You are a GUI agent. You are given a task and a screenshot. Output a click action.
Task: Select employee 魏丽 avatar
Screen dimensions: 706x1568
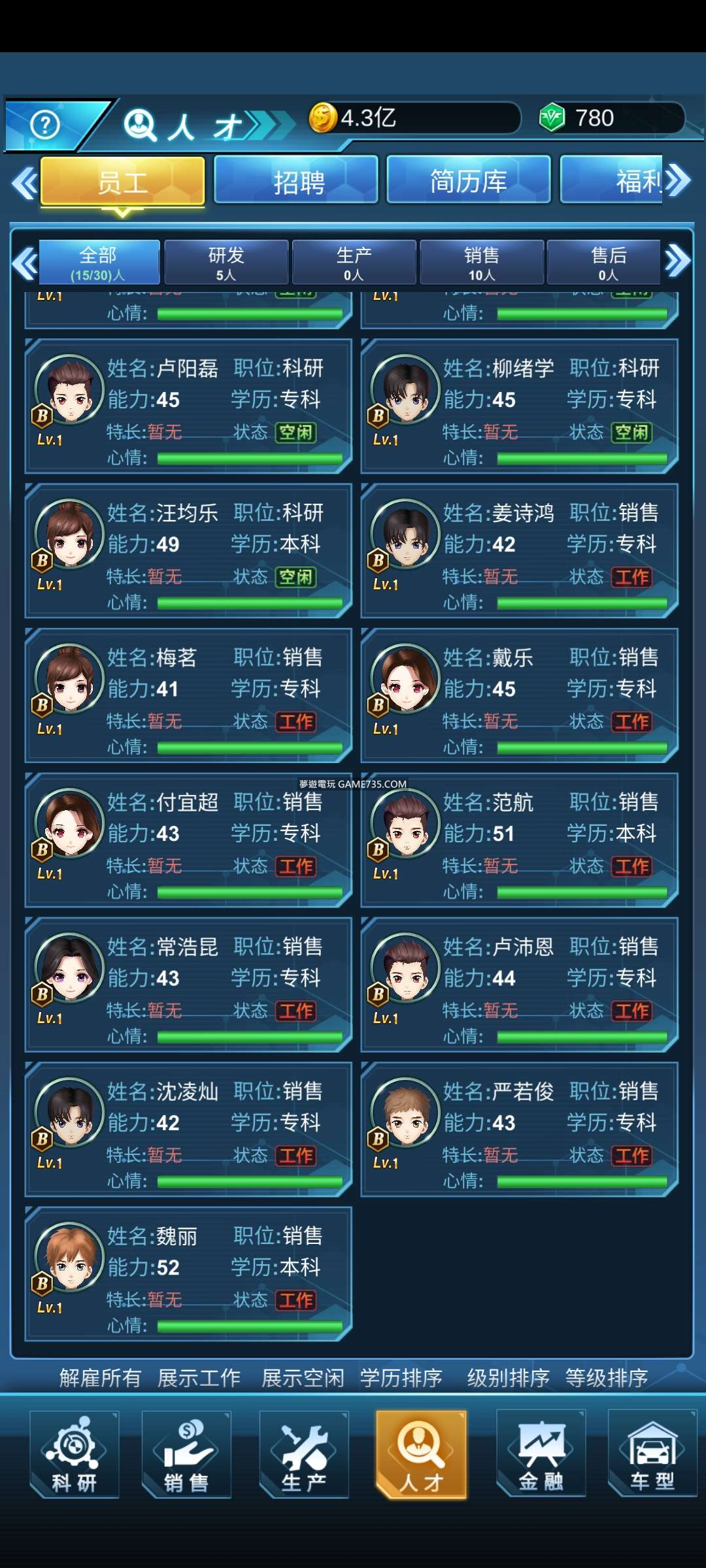pyautogui.click(x=70, y=1256)
